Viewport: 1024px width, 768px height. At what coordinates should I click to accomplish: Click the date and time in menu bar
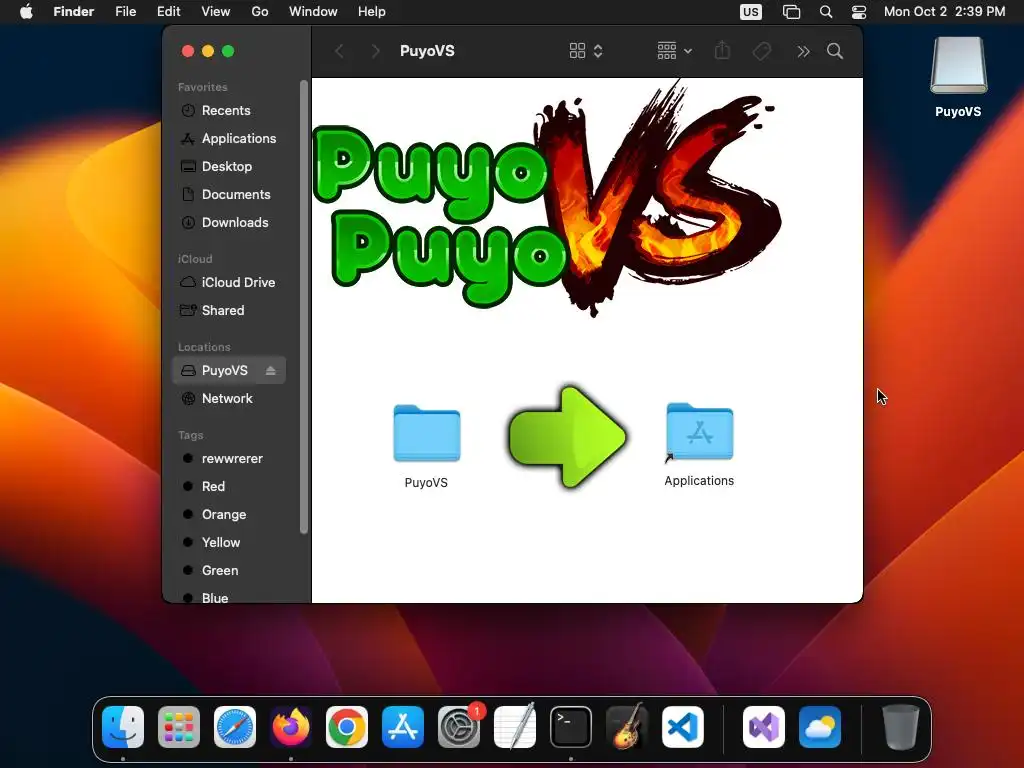pyautogui.click(x=944, y=12)
